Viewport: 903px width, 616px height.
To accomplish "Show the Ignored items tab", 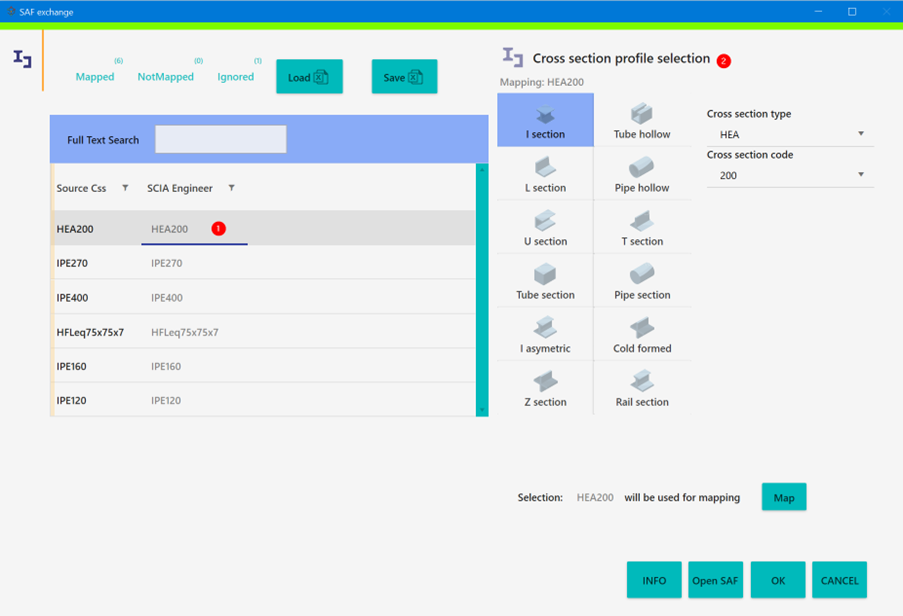I will (236, 77).
